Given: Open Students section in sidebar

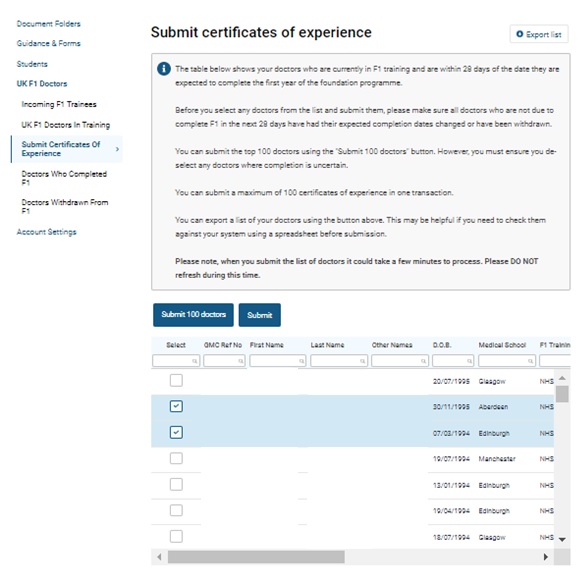Looking at the screenshot, I should (x=32, y=64).
